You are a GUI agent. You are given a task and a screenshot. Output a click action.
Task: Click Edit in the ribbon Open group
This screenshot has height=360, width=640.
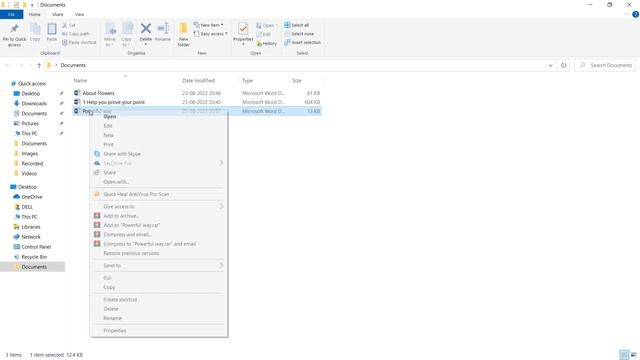point(264,34)
